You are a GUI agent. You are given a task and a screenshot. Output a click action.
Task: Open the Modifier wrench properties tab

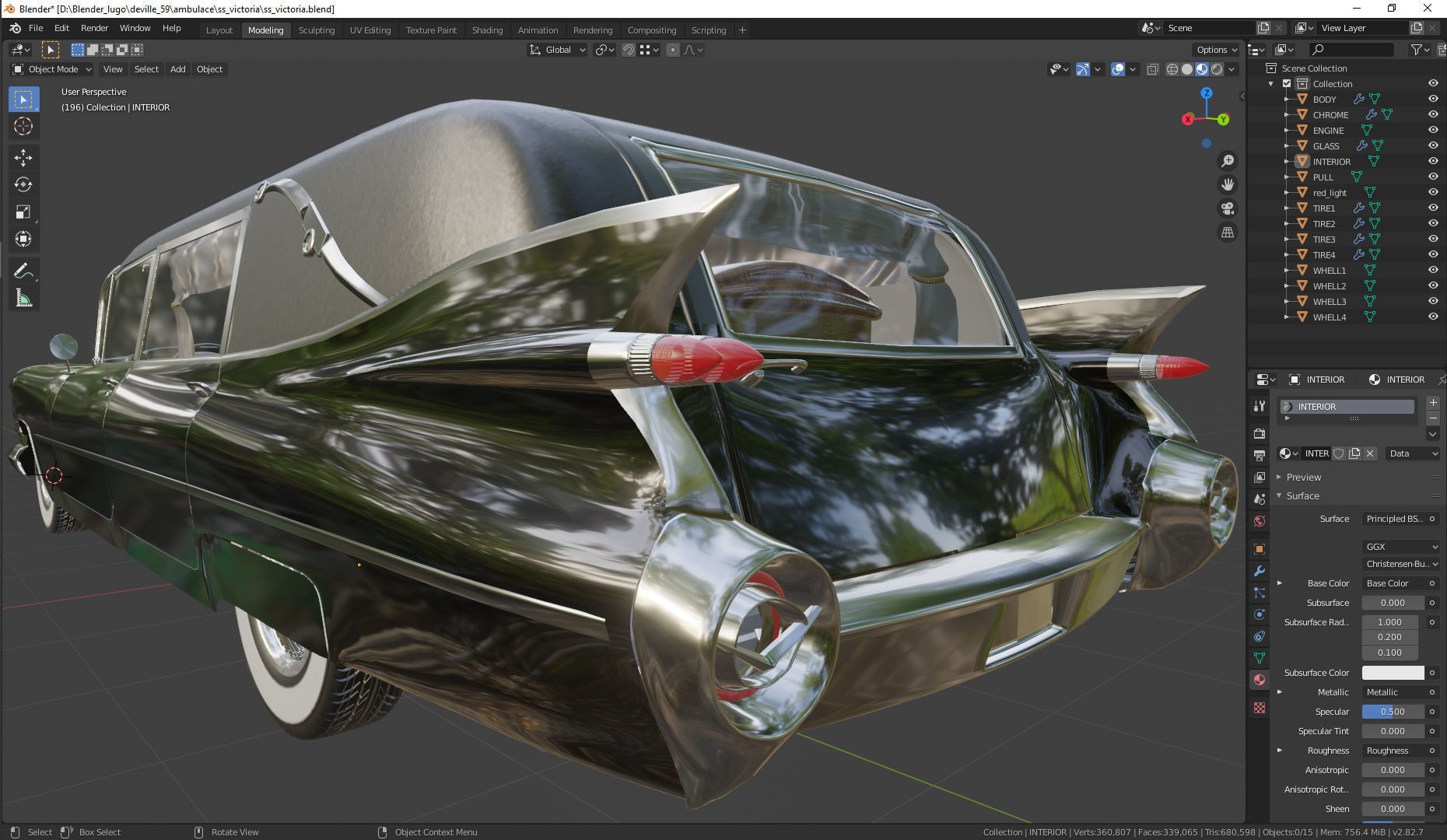point(1260,571)
